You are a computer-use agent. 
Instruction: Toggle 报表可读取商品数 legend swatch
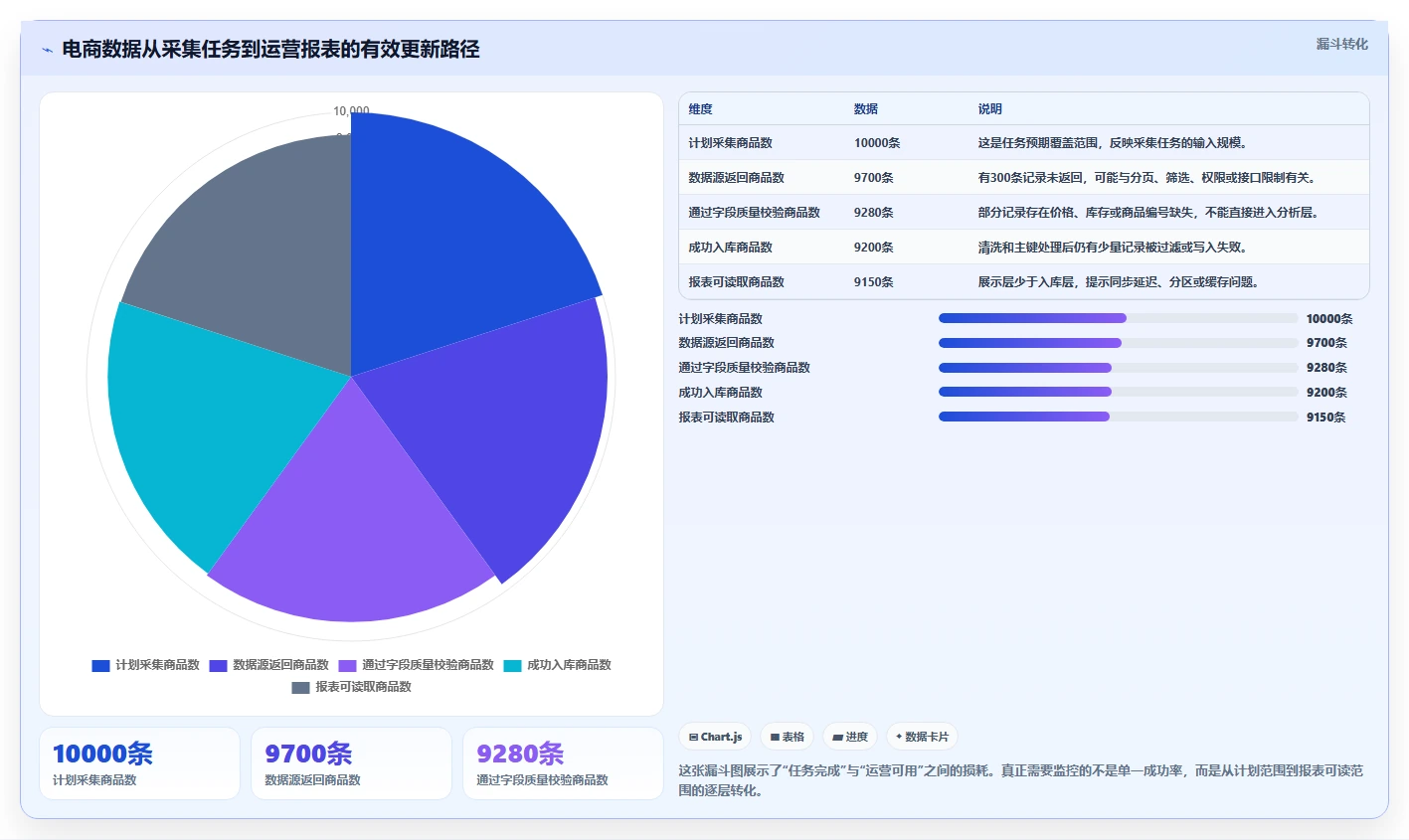tap(300, 688)
